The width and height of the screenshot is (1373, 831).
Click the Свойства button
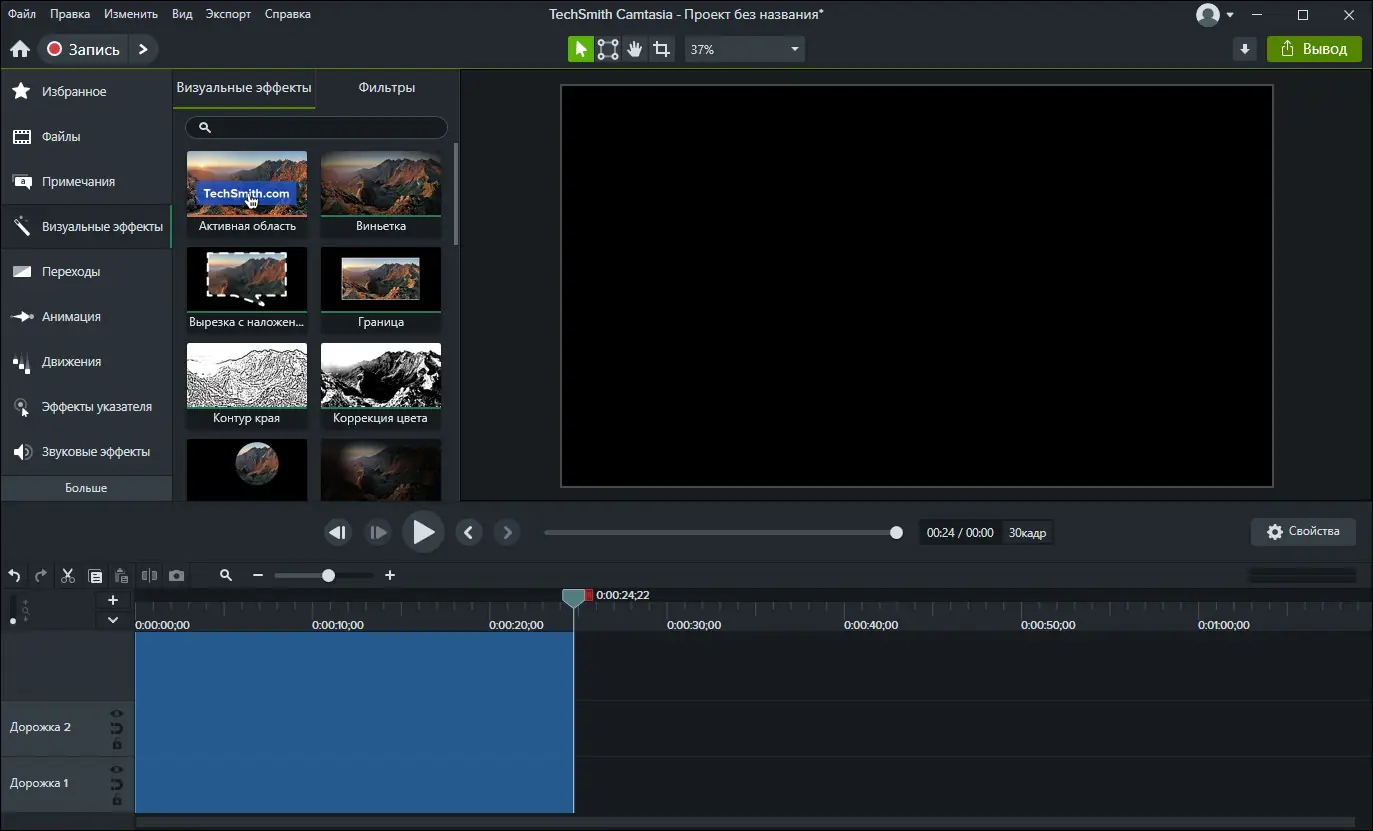click(1302, 532)
